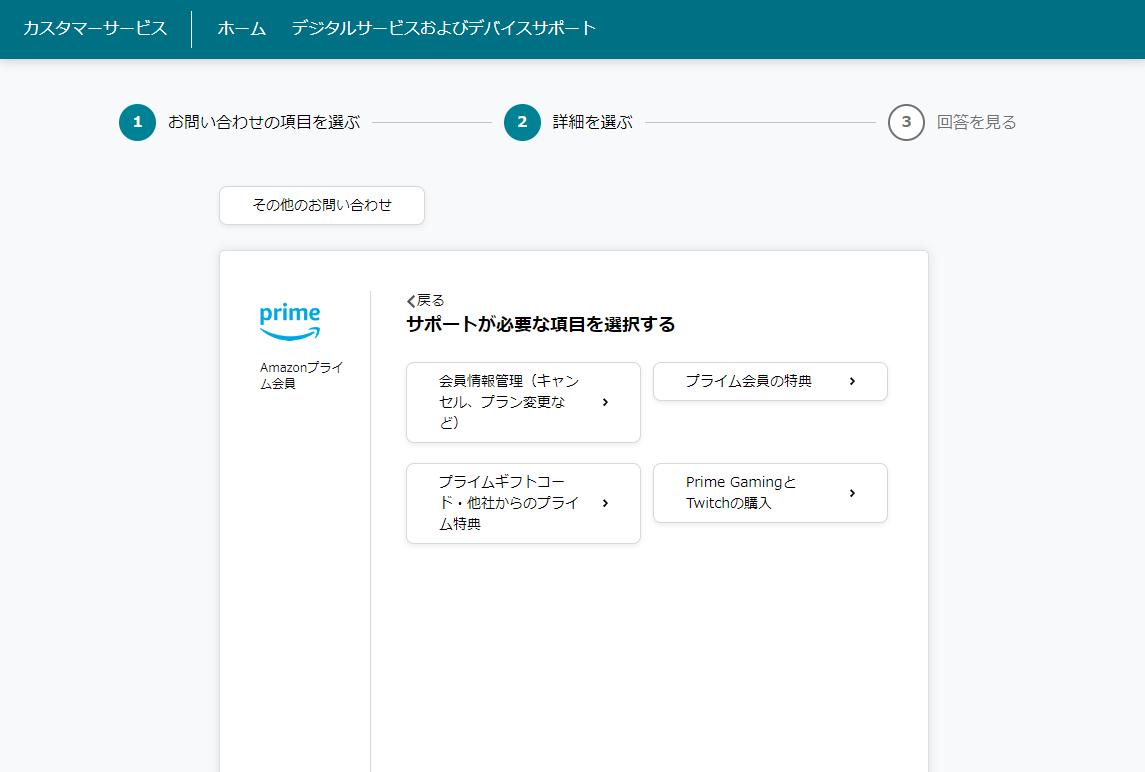Viewport: 1145px width, 772px height.
Task: Click chevron on プライム会員の特典 card
Action: [852, 381]
